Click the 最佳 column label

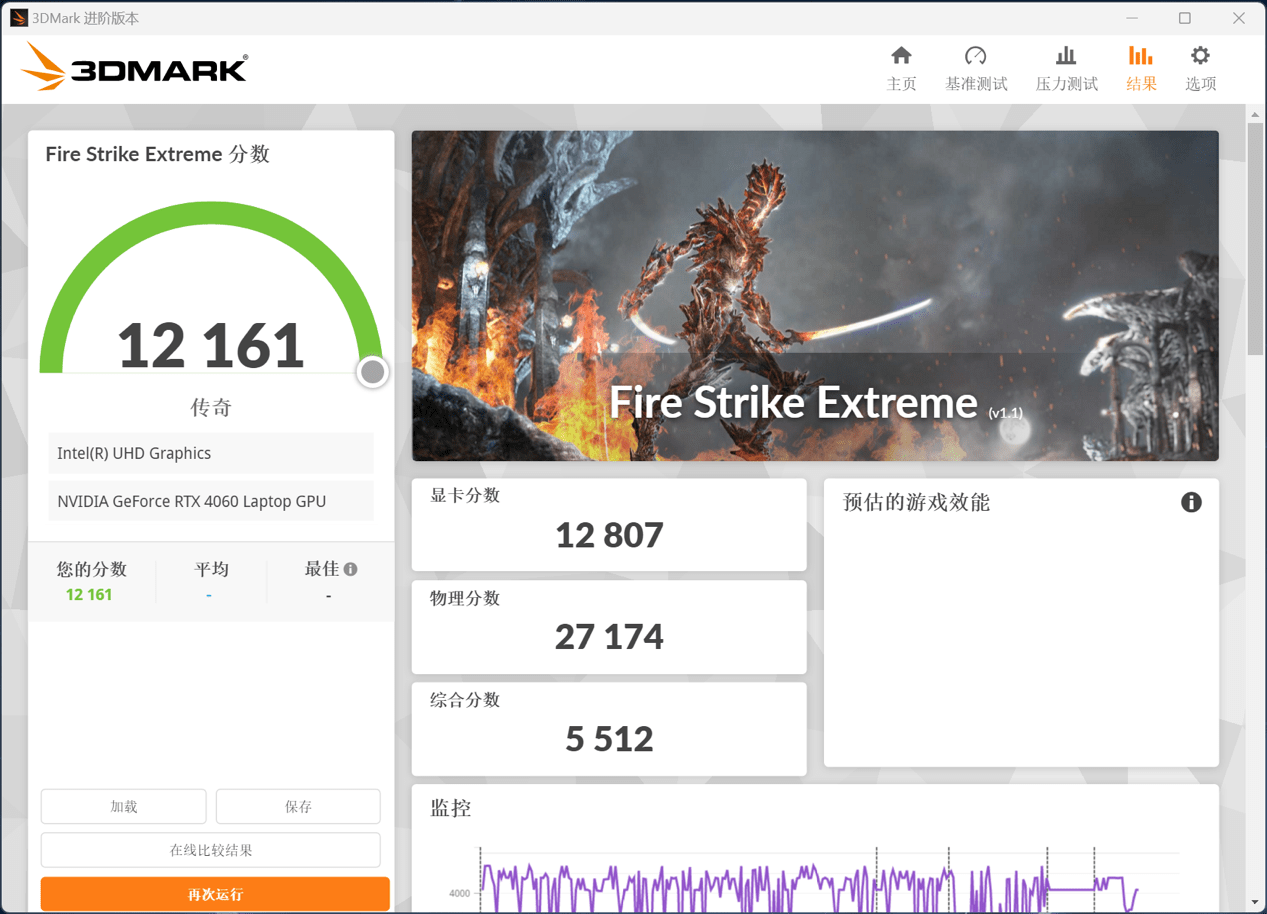click(322, 569)
